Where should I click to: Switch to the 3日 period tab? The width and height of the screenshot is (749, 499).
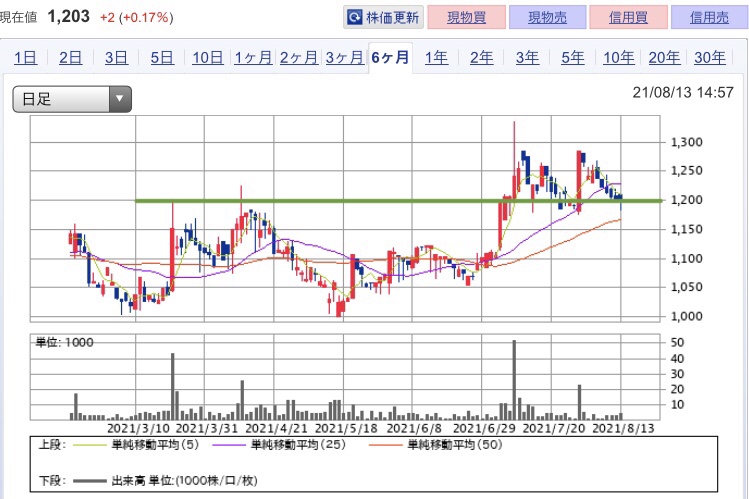pos(117,58)
